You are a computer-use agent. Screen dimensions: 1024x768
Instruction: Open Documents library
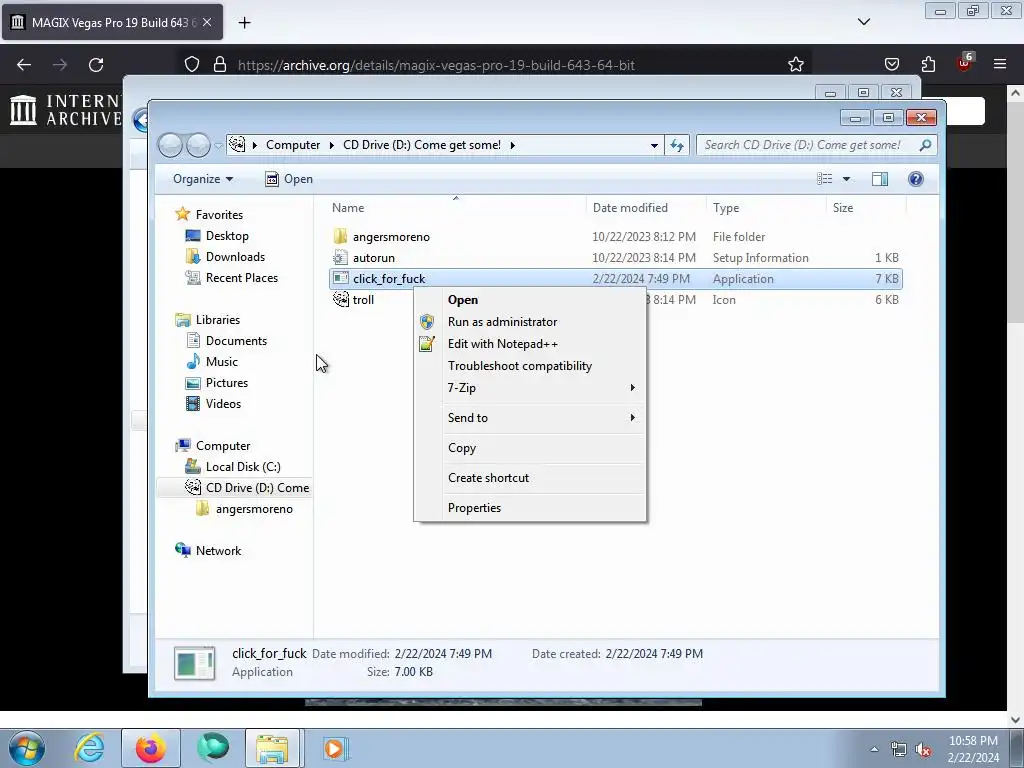pos(236,341)
